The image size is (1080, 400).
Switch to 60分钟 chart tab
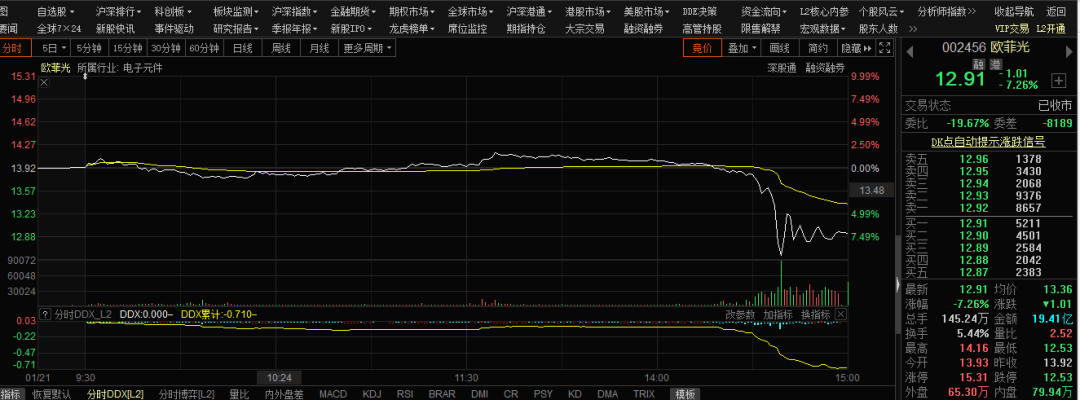tap(203, 48)
